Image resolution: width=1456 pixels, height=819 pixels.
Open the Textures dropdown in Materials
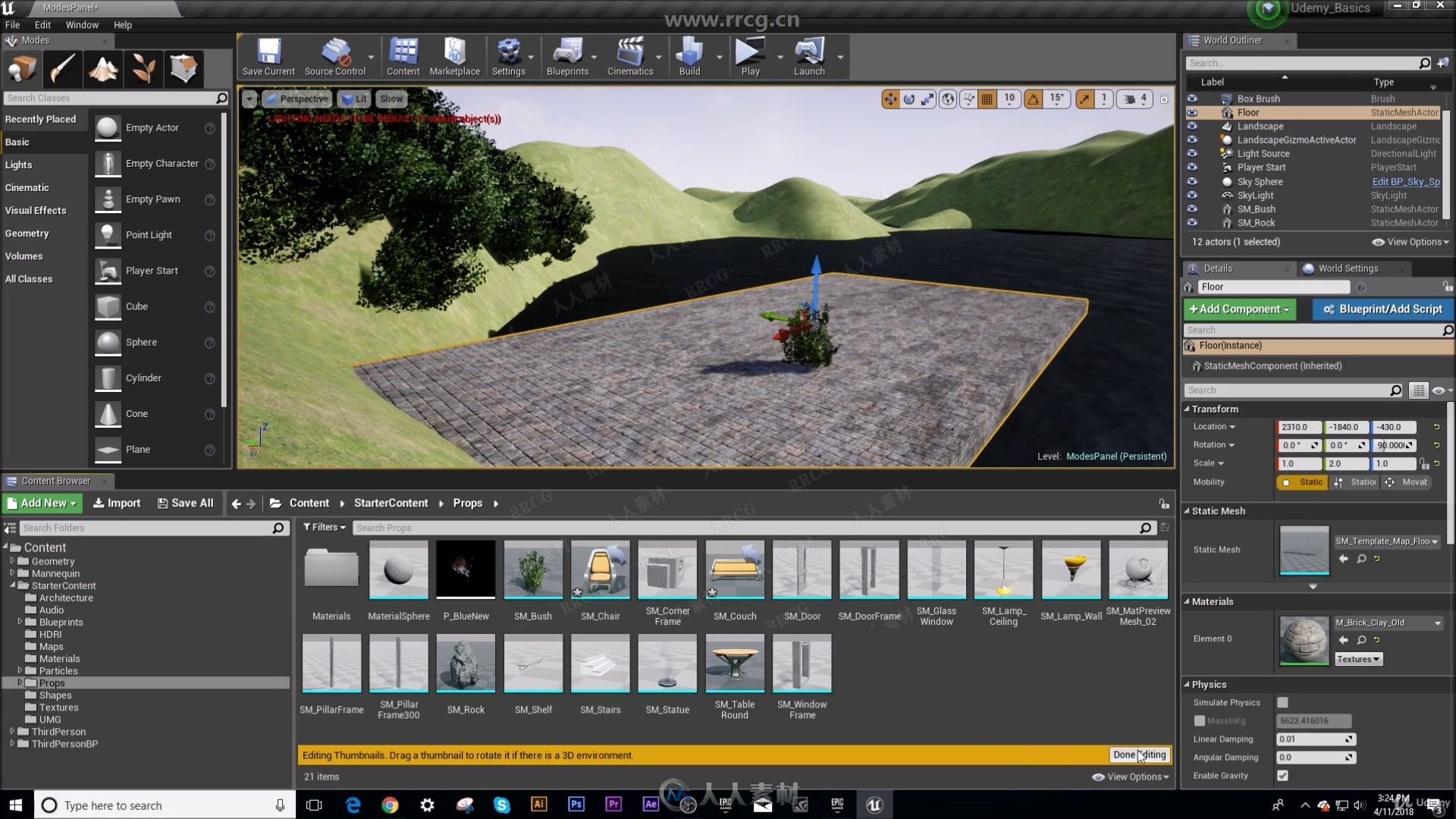tap(1357, 658)
